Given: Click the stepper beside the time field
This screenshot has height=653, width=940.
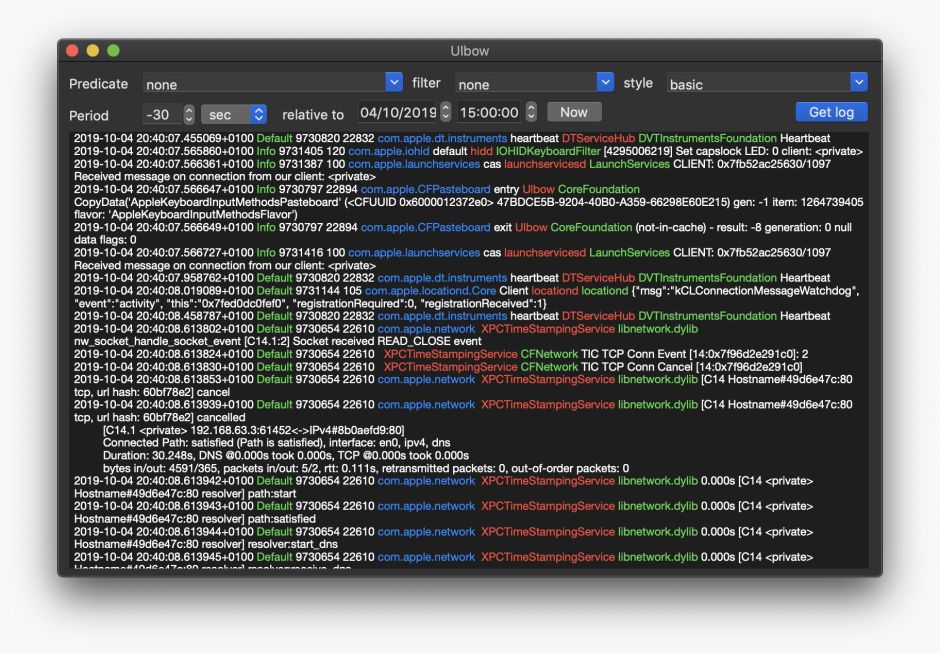Looking at the screenshot, I should pyautogui.click(x=532, y=113).
